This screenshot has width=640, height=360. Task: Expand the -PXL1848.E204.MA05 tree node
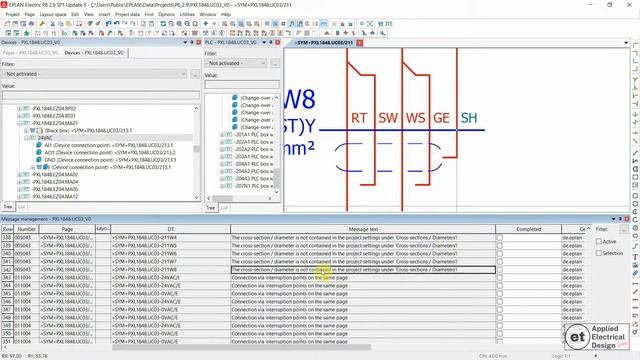point(19,189)
